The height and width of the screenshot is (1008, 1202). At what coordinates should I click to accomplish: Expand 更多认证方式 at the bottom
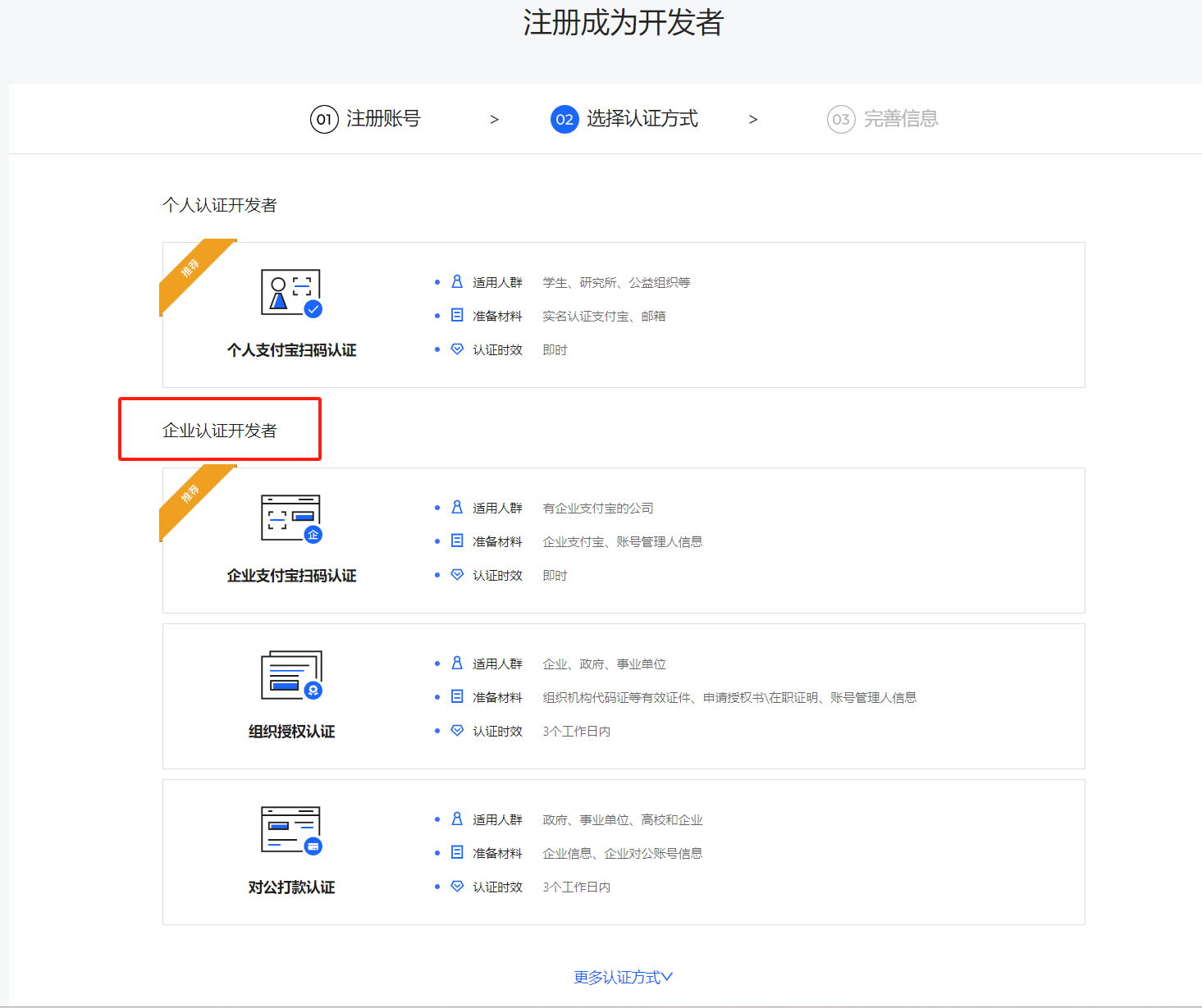(x=623, y=977)
